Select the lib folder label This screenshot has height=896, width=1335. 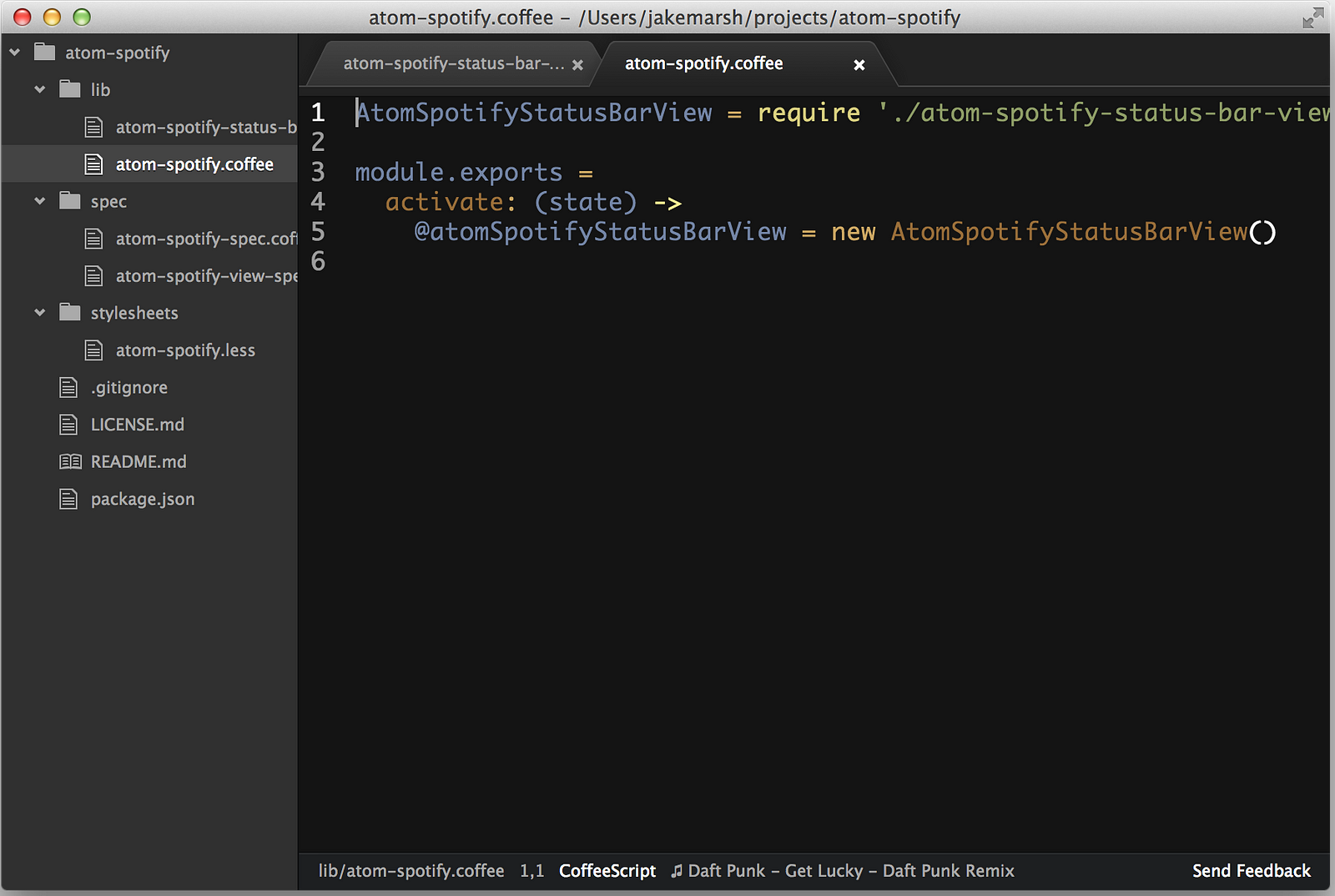tap(100, 89)
